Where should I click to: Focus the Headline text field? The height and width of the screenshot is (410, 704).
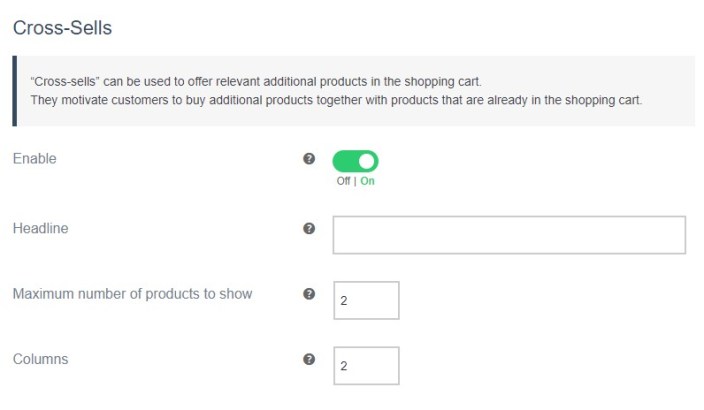click(509, 235)
